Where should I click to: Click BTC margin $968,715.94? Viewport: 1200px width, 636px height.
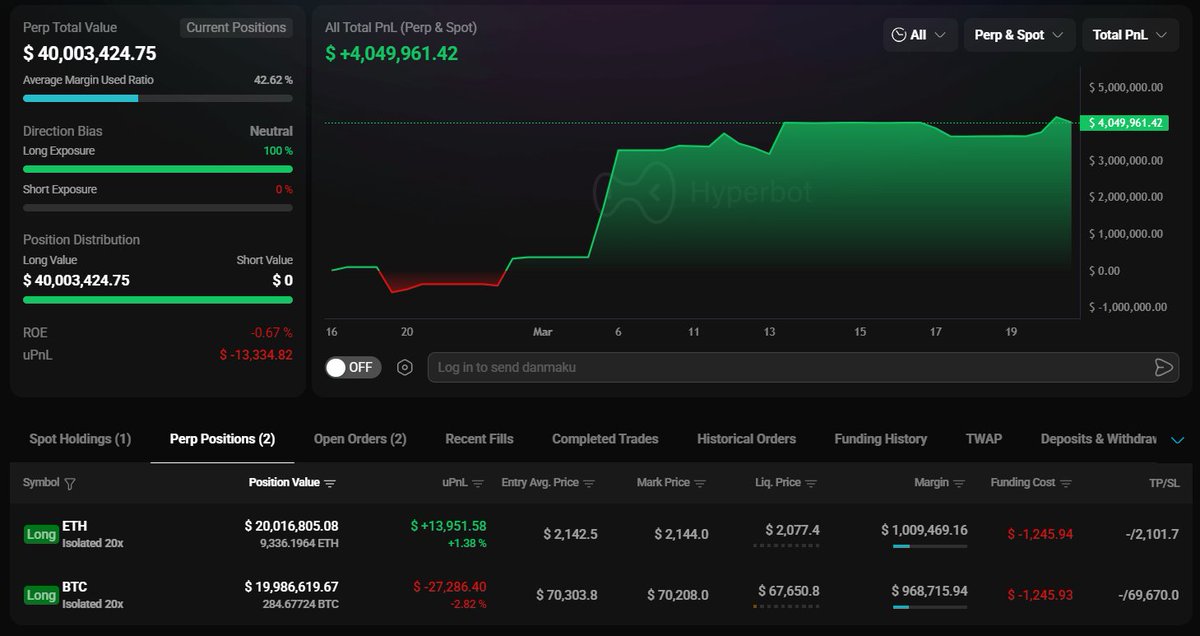929,591
